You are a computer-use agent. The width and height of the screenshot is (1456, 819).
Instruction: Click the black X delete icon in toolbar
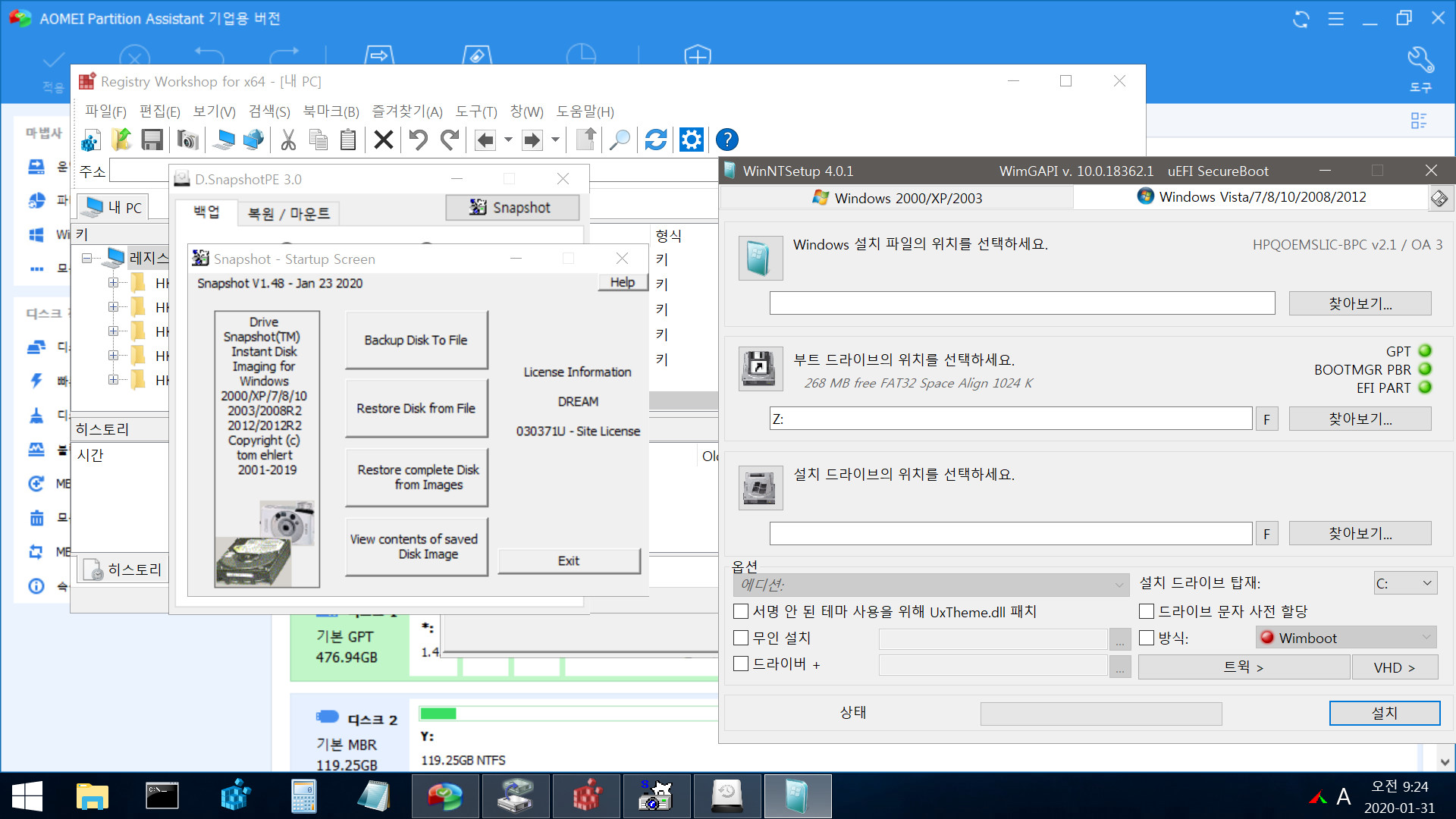click(x=384, y=140)
